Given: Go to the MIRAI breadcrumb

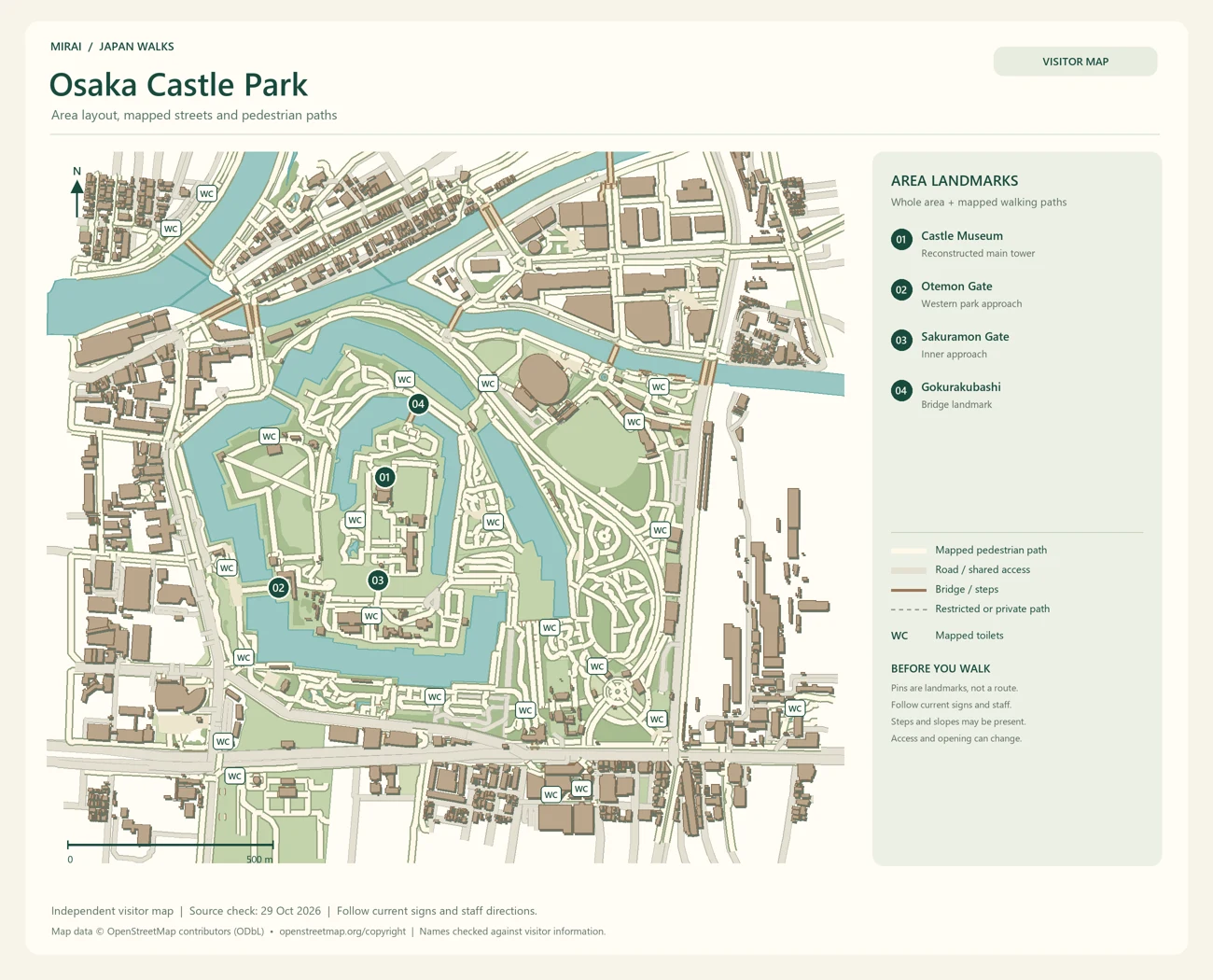Looking at the screenshot, I should tap(66, 47).
